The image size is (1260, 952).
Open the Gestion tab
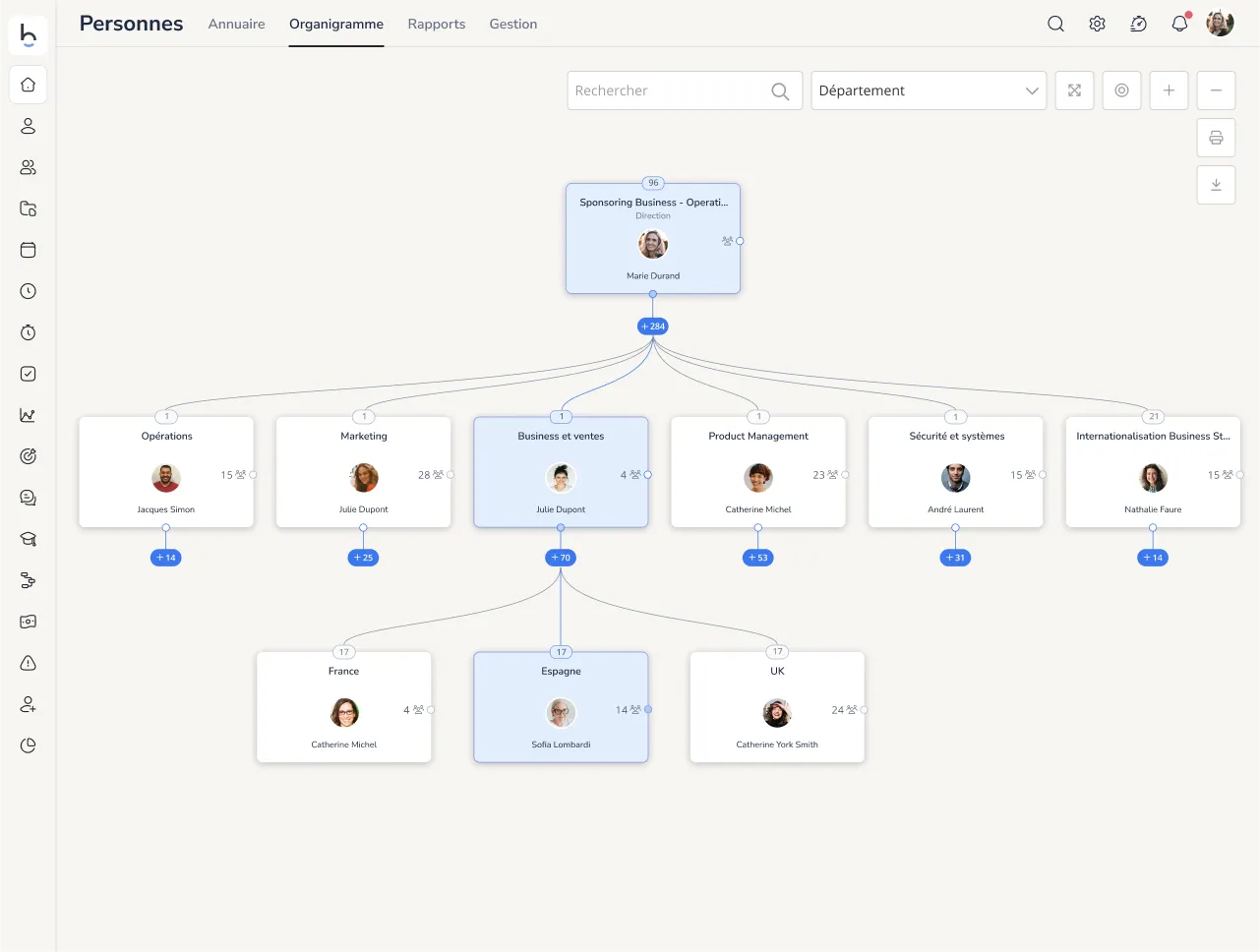click(x=513, y=24)
